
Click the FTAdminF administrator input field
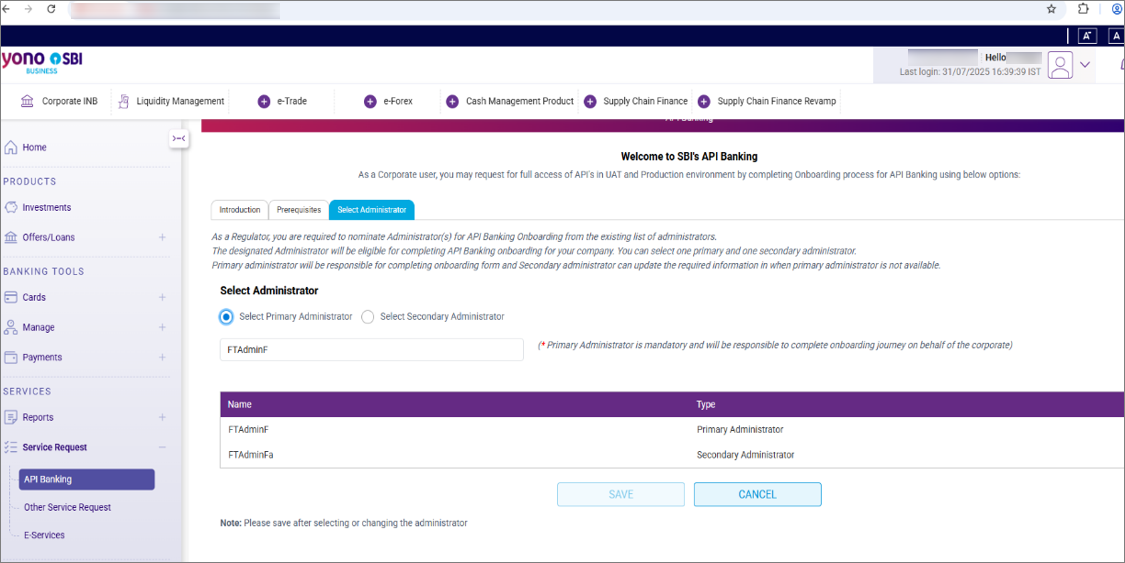click(372, 350)
